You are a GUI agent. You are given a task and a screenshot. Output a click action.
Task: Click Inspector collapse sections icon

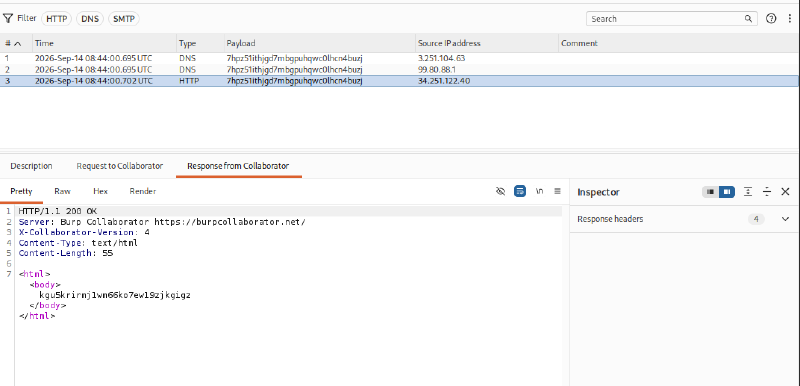click(x=766, y=192)
